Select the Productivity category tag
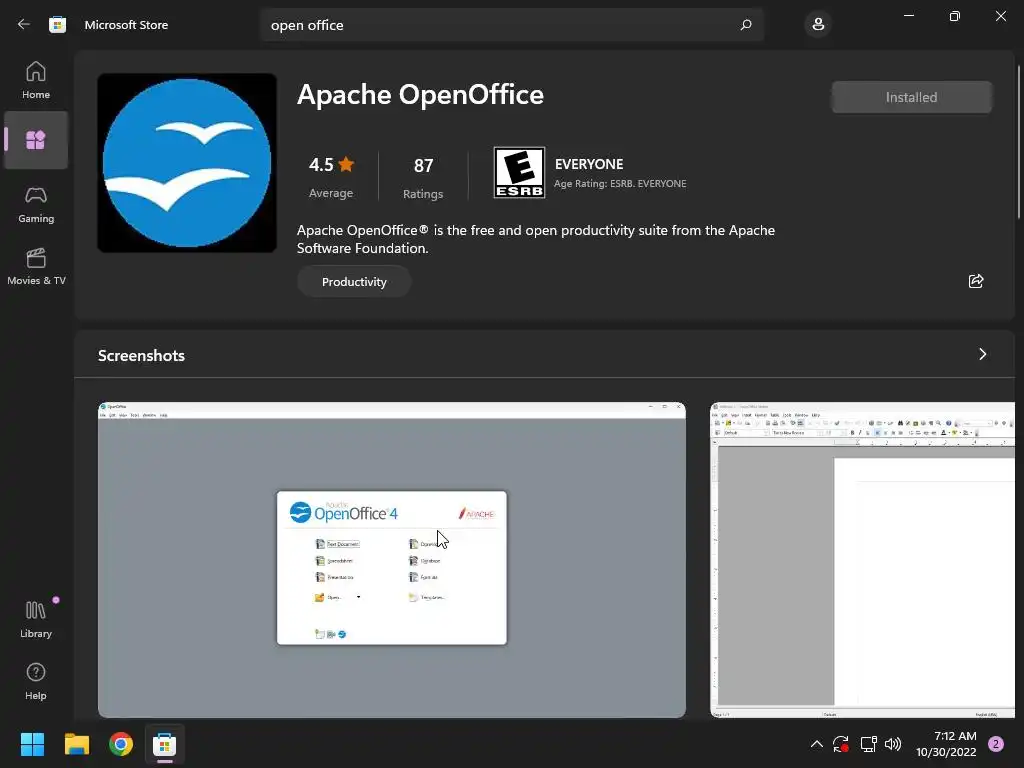 tap(354, 281)
